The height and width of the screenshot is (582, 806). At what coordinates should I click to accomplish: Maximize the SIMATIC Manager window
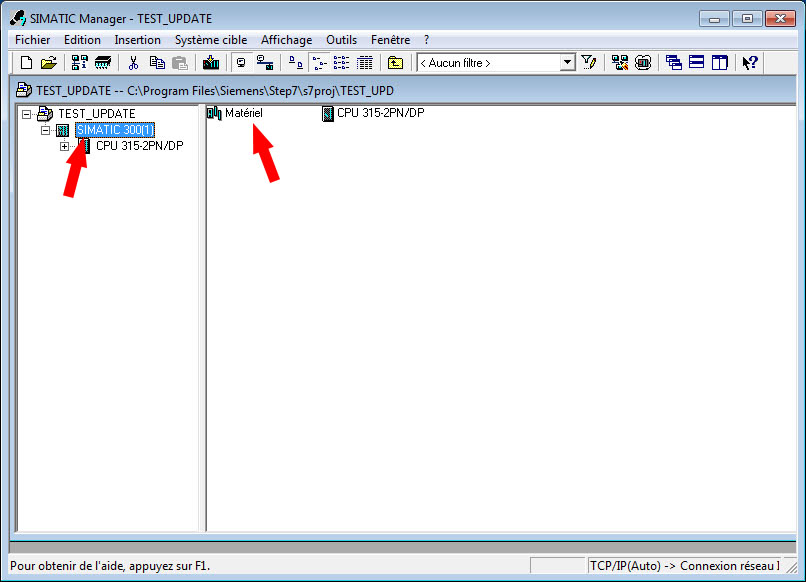[747, 19]
